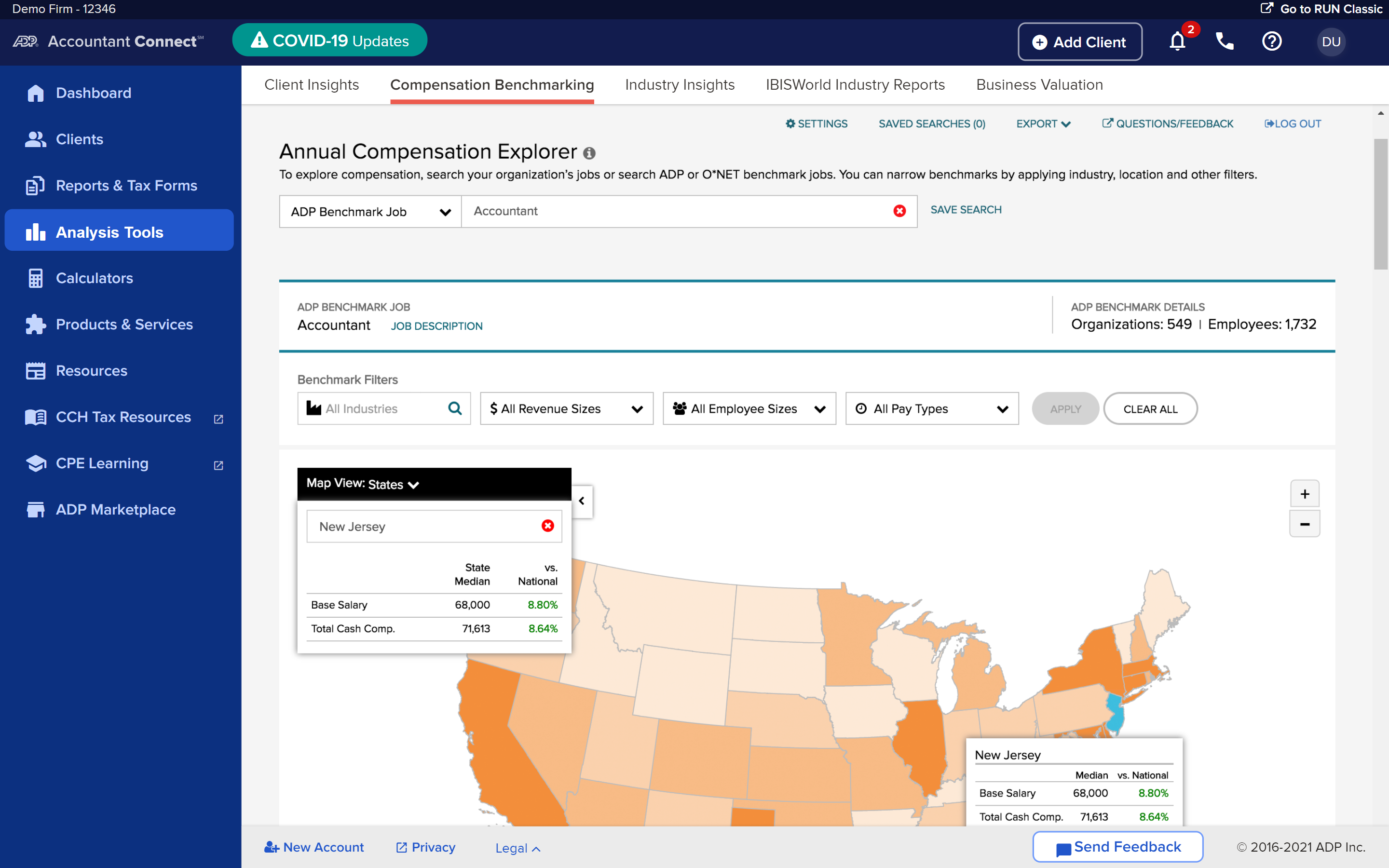Click the Send Feedback button
This screenshot has height=868, width=1389.
point(1117,847)
